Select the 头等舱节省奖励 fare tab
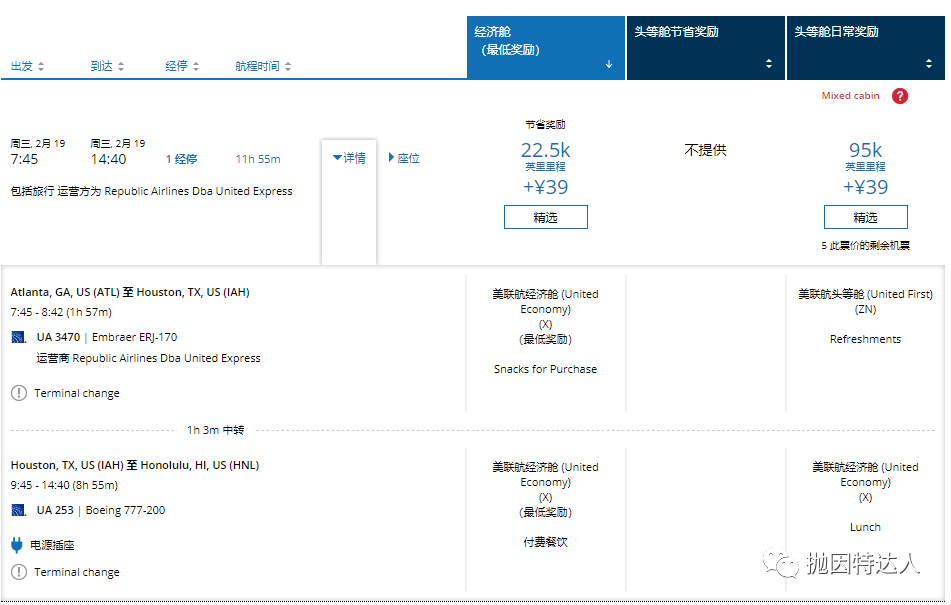Viewport: 951px width, 605px height. [705, 48]
